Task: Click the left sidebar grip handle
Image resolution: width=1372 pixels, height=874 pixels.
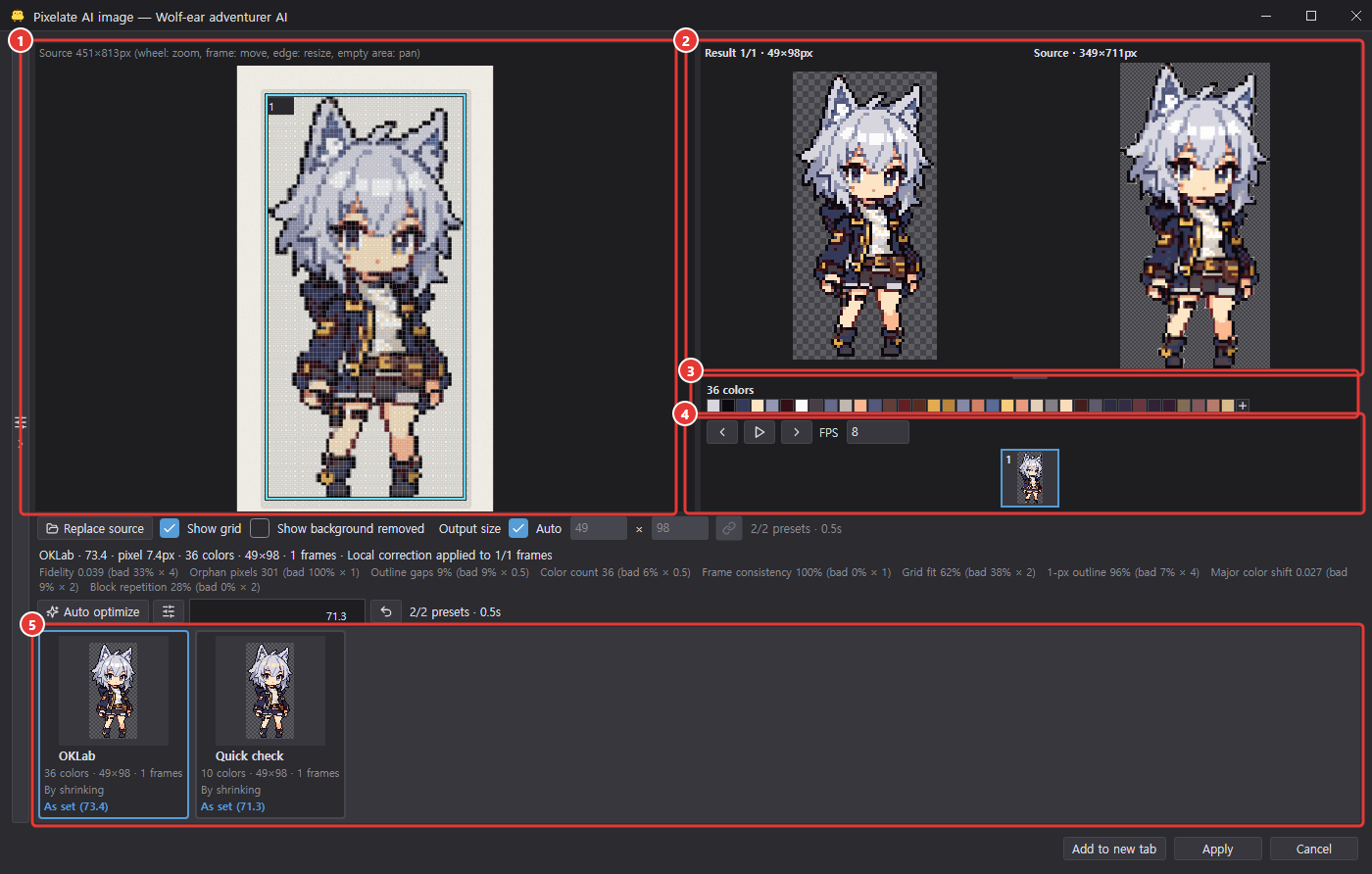Action: [x=20, y=422]
